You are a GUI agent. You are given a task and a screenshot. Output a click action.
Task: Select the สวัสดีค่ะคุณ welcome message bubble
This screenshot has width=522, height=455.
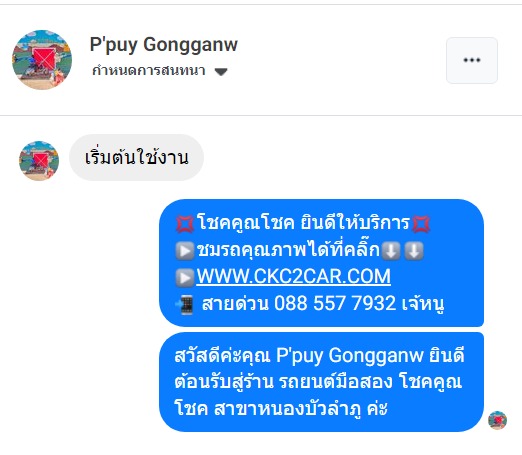(x=321, y=382)
